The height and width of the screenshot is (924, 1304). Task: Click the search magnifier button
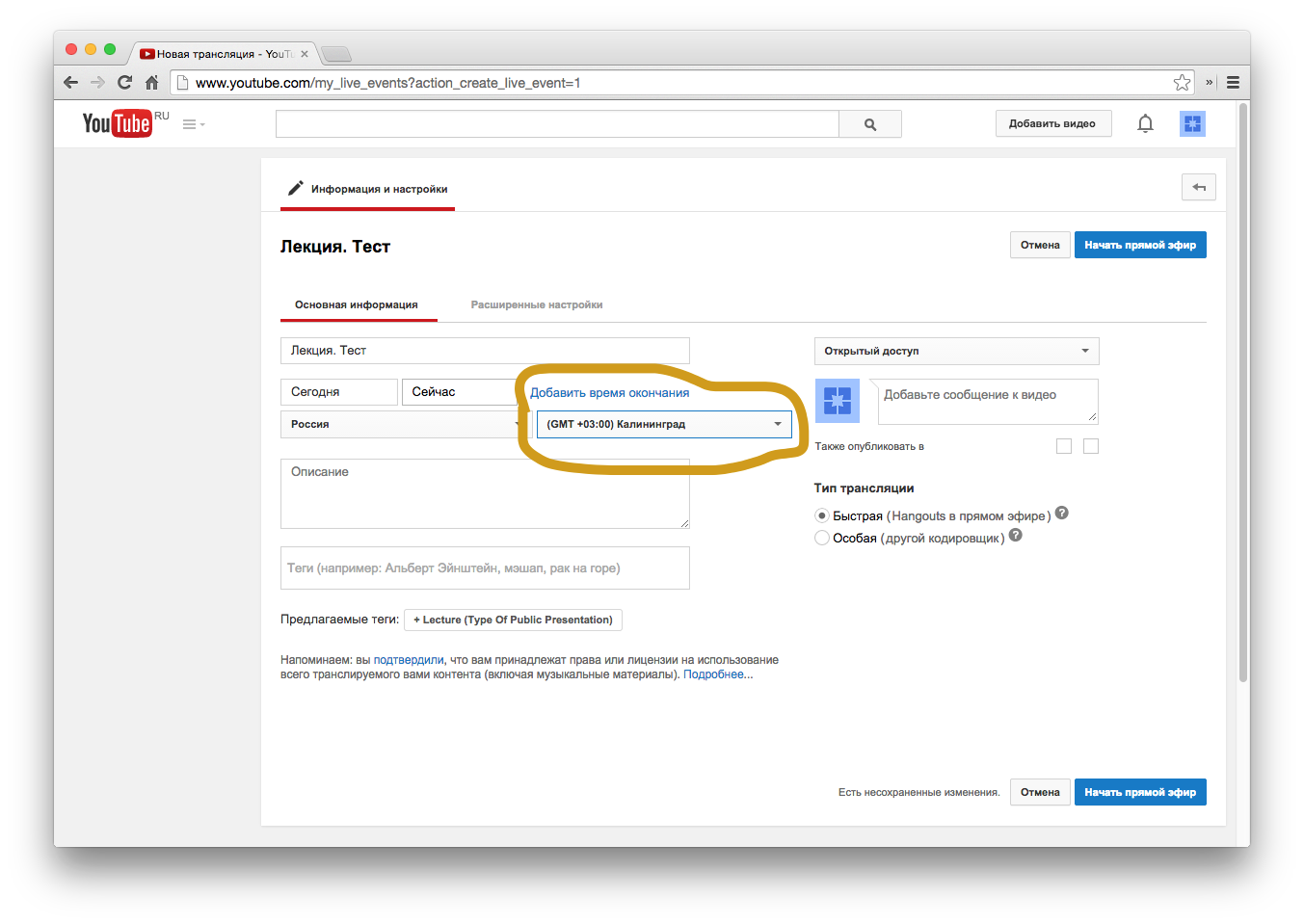(869, 124)
